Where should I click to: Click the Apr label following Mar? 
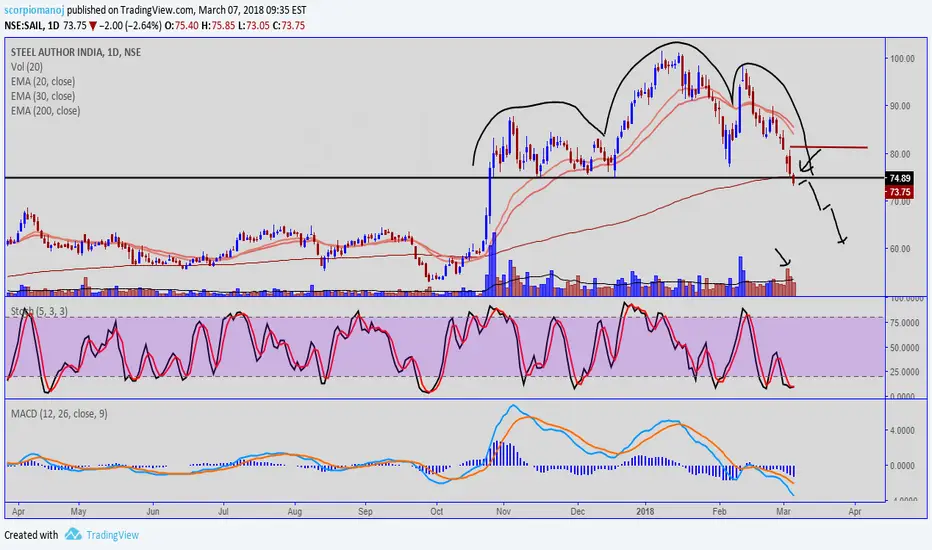[855, 511]
